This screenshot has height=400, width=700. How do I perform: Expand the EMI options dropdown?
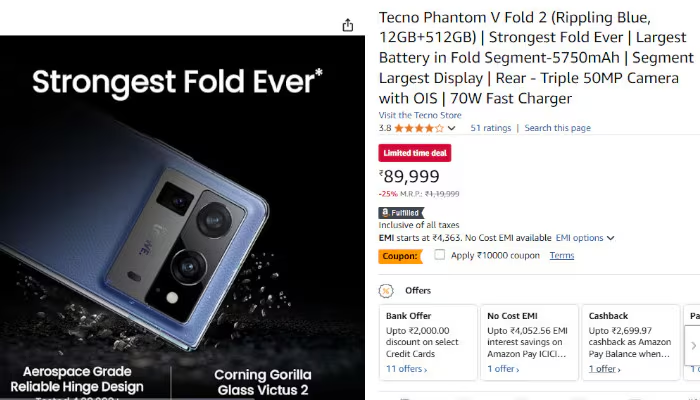pos(585,238)
